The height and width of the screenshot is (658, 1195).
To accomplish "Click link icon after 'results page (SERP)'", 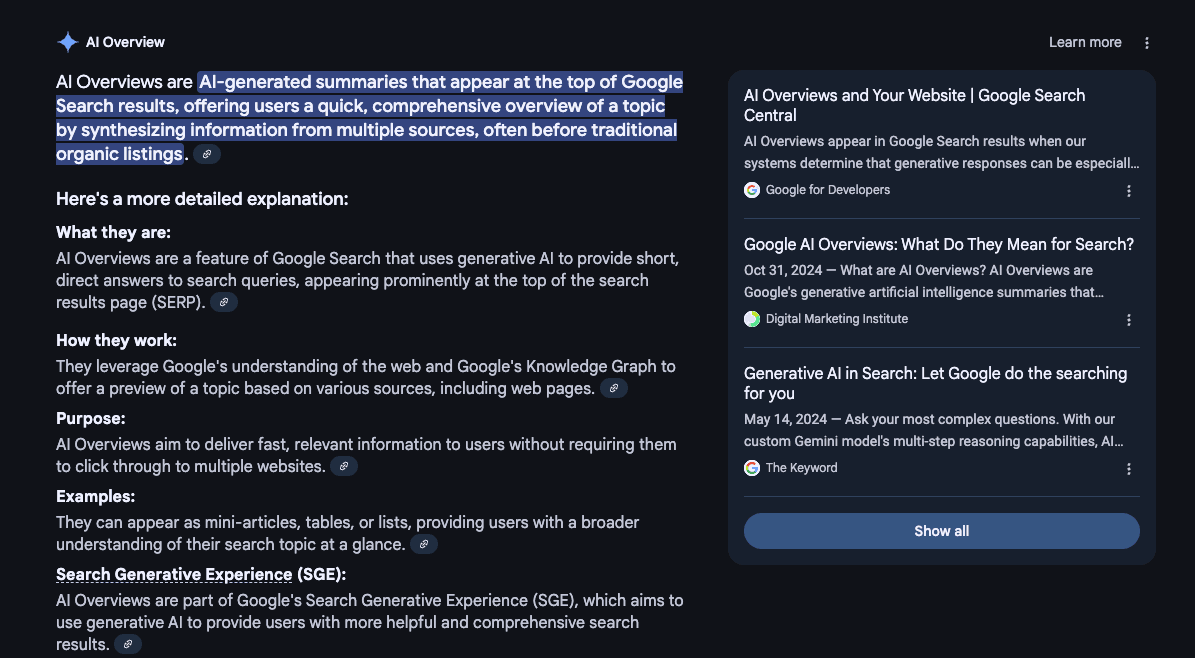I will pos(224,302).
